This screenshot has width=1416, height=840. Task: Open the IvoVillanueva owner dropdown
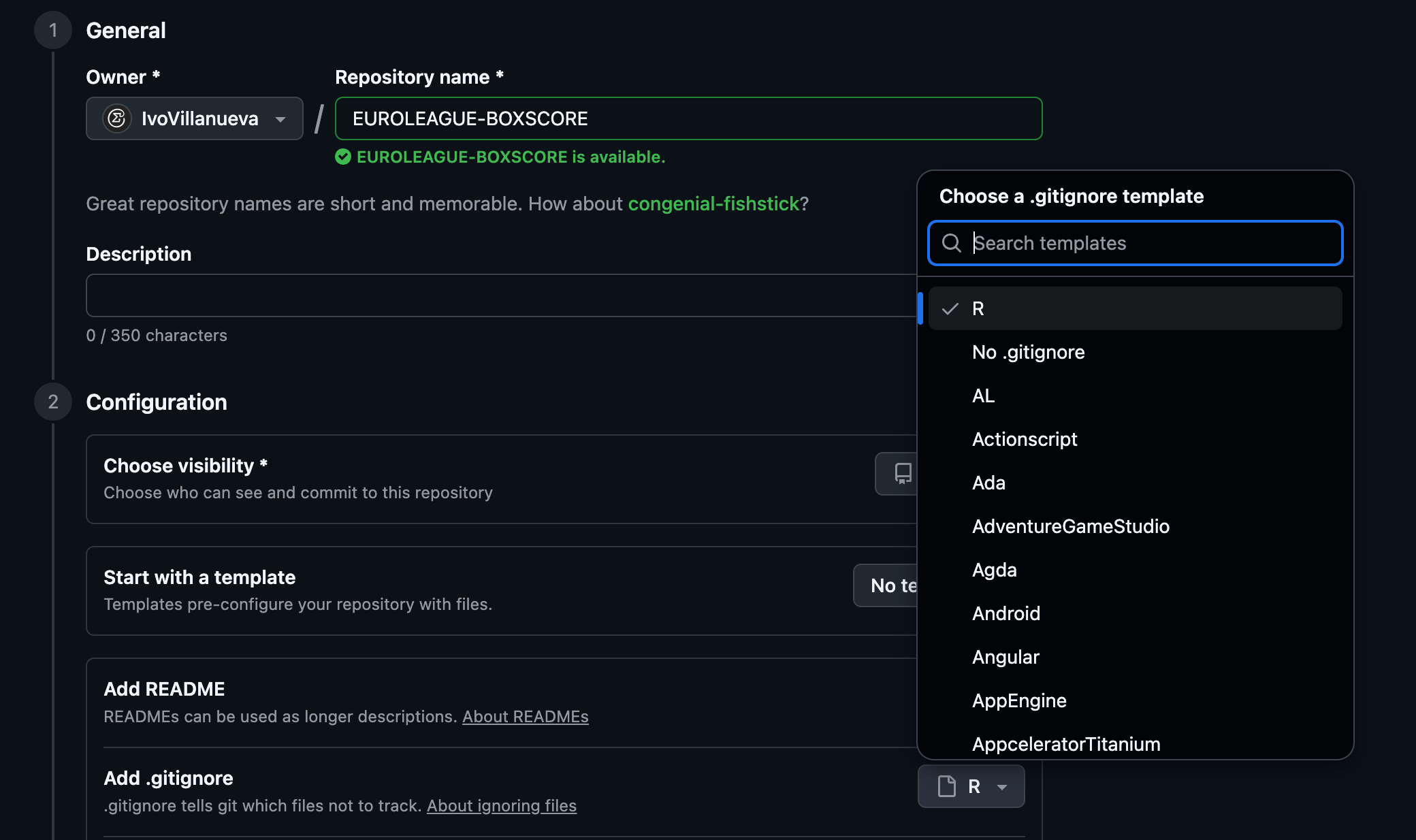click(x=194, y=118)
